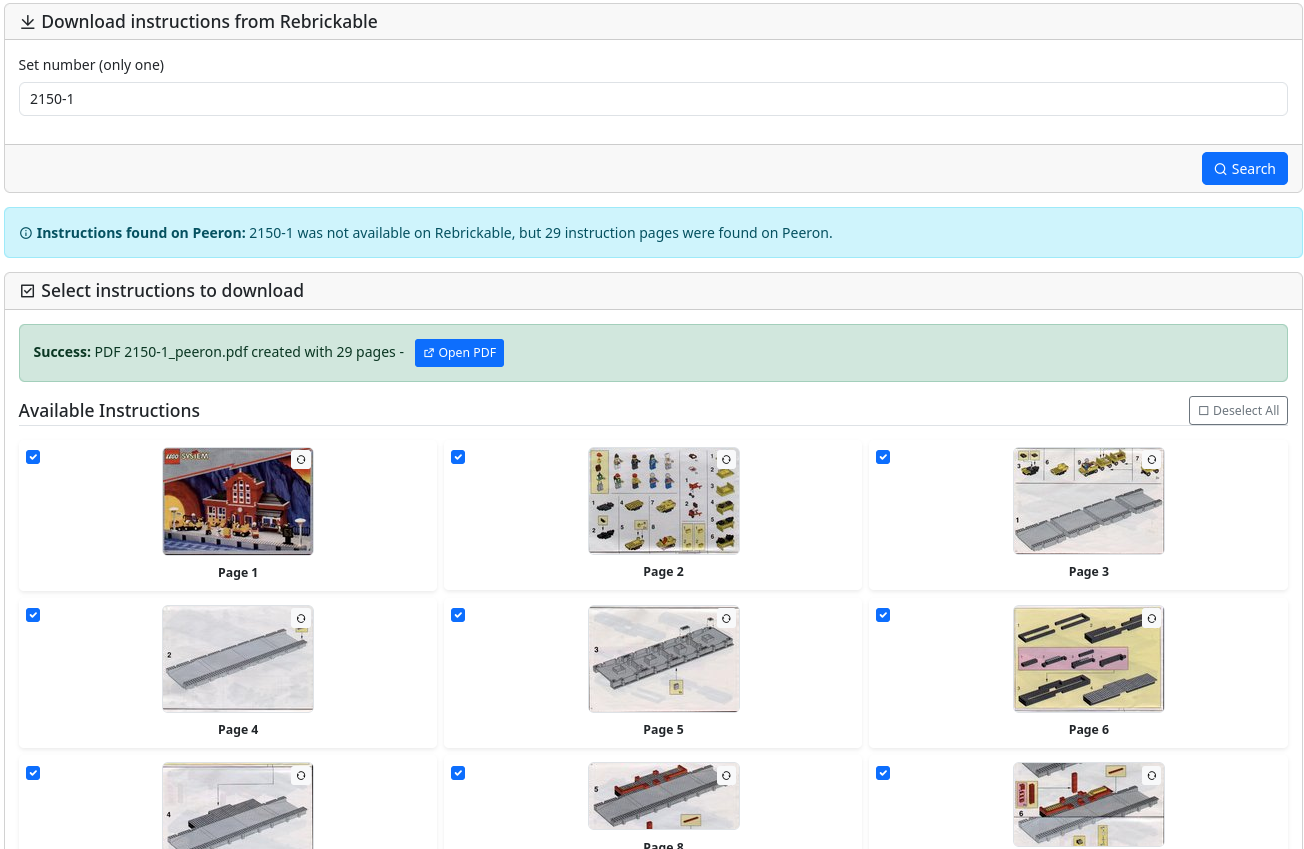Untick the Page 5 checkbox
Viewport: 1304px width, 849px height.
point(458,615)
